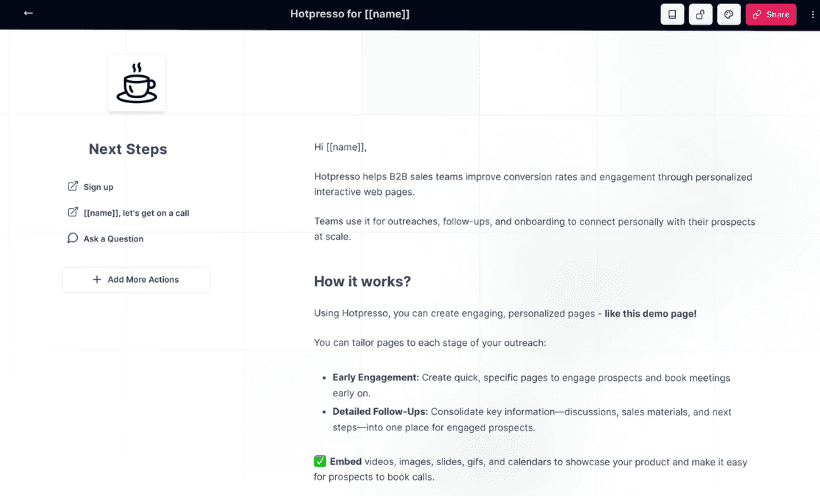This screenshot has height=497, width=820.
Task: Open the palette theme icon button
Action: 728,14
